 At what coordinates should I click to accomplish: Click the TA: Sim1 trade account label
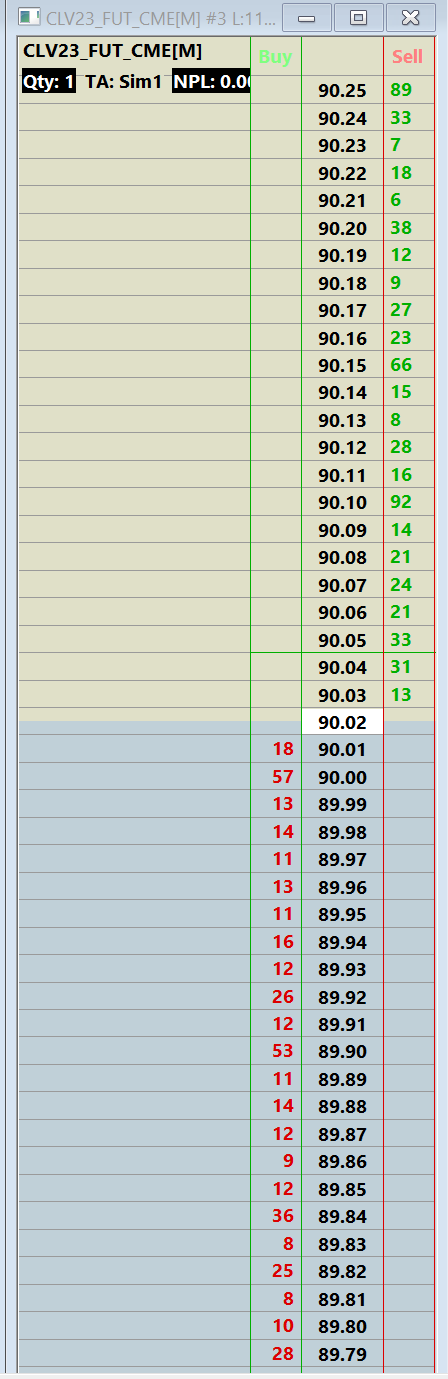[x=123, y=82]
